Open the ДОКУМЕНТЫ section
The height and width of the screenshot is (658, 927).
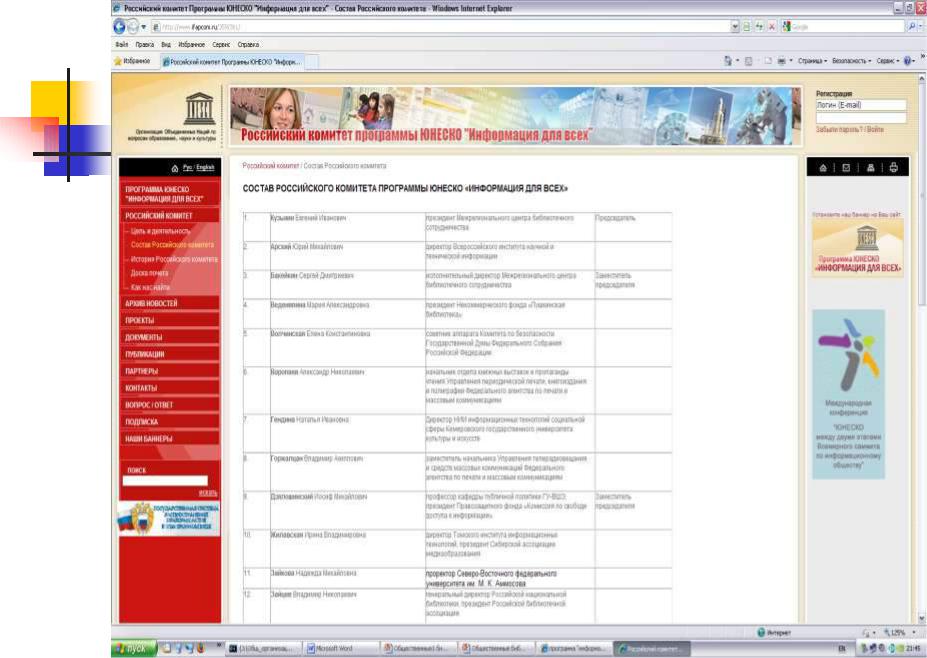click(x=170, y=337)
